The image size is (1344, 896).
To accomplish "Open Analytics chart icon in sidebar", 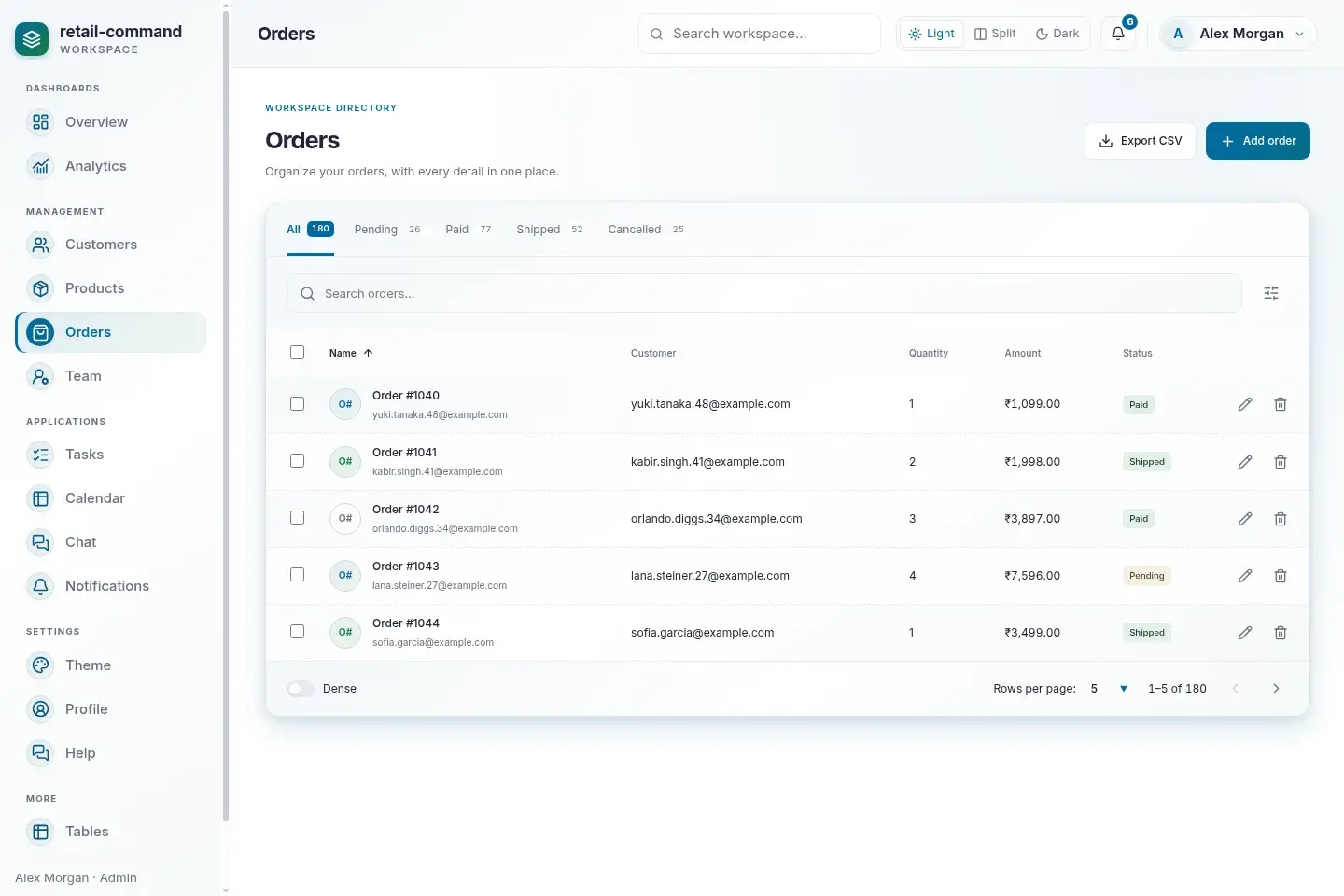I will [x=40, y=166].
